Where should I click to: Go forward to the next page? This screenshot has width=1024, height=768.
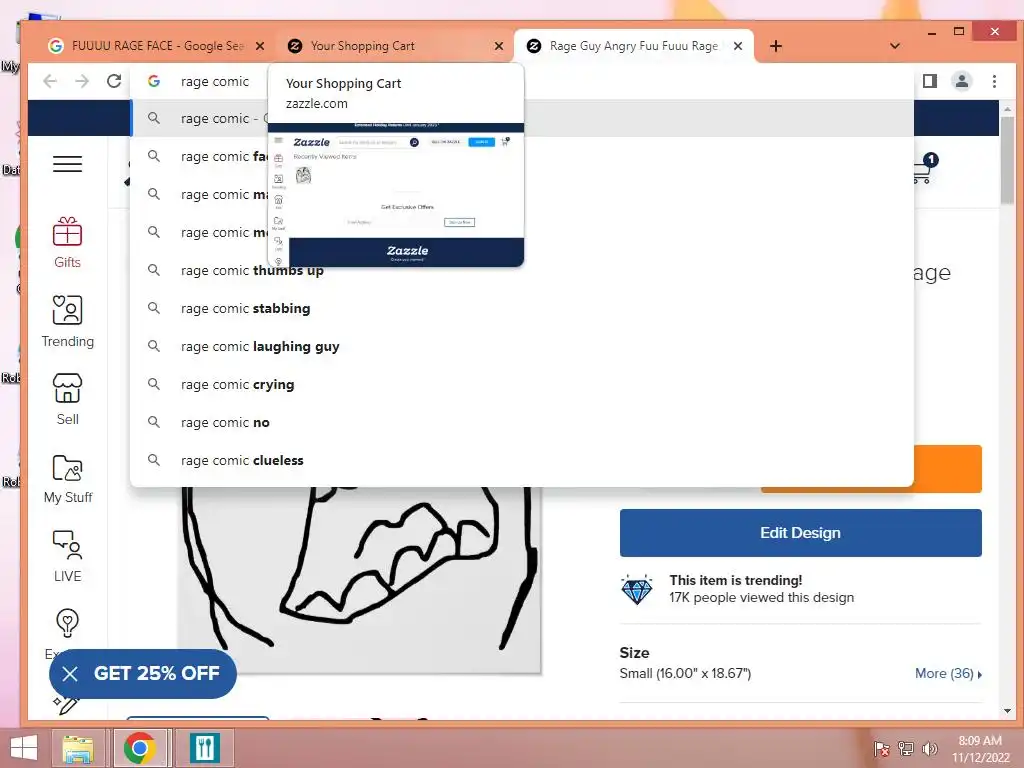[82, 81]
